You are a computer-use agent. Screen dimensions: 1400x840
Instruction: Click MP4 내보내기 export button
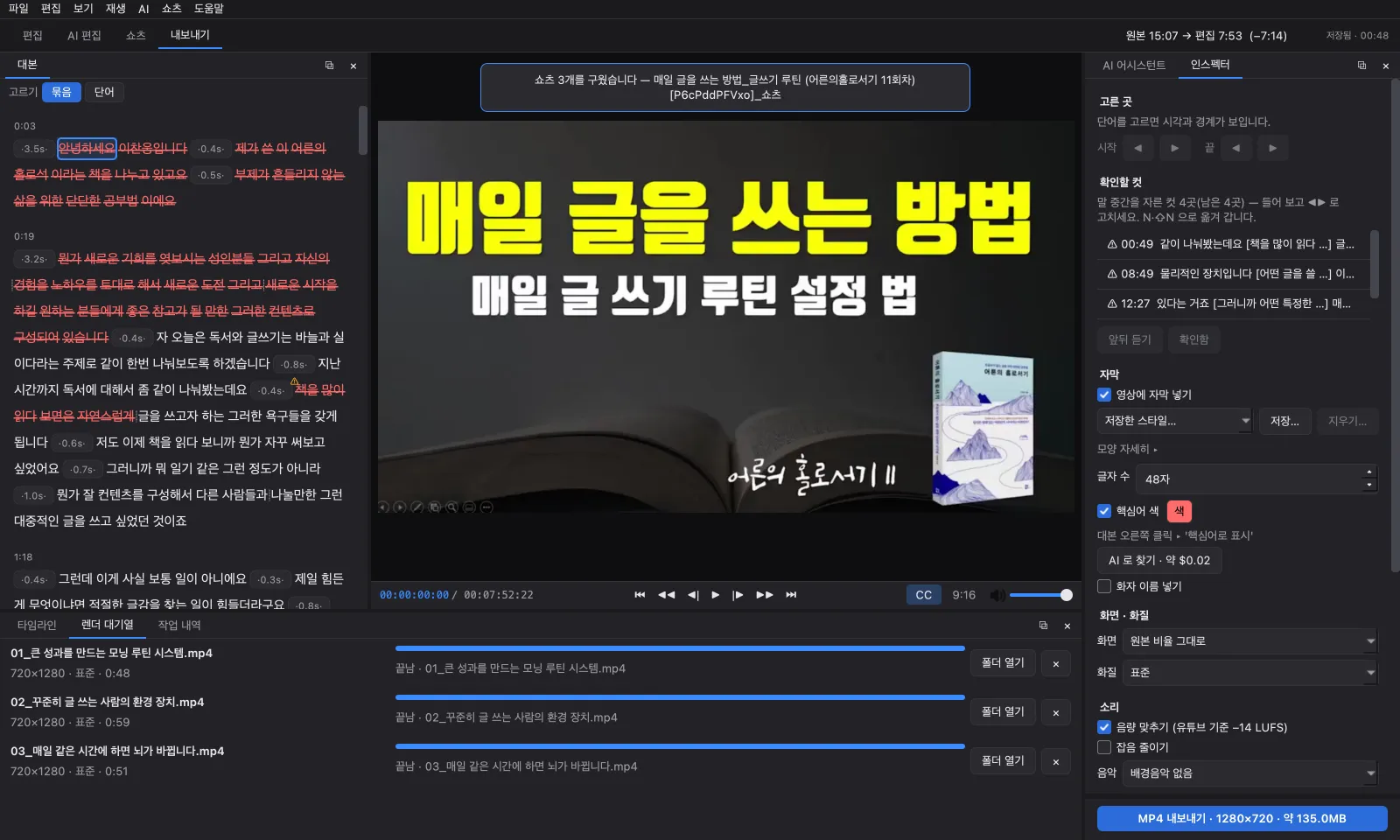1242,819
